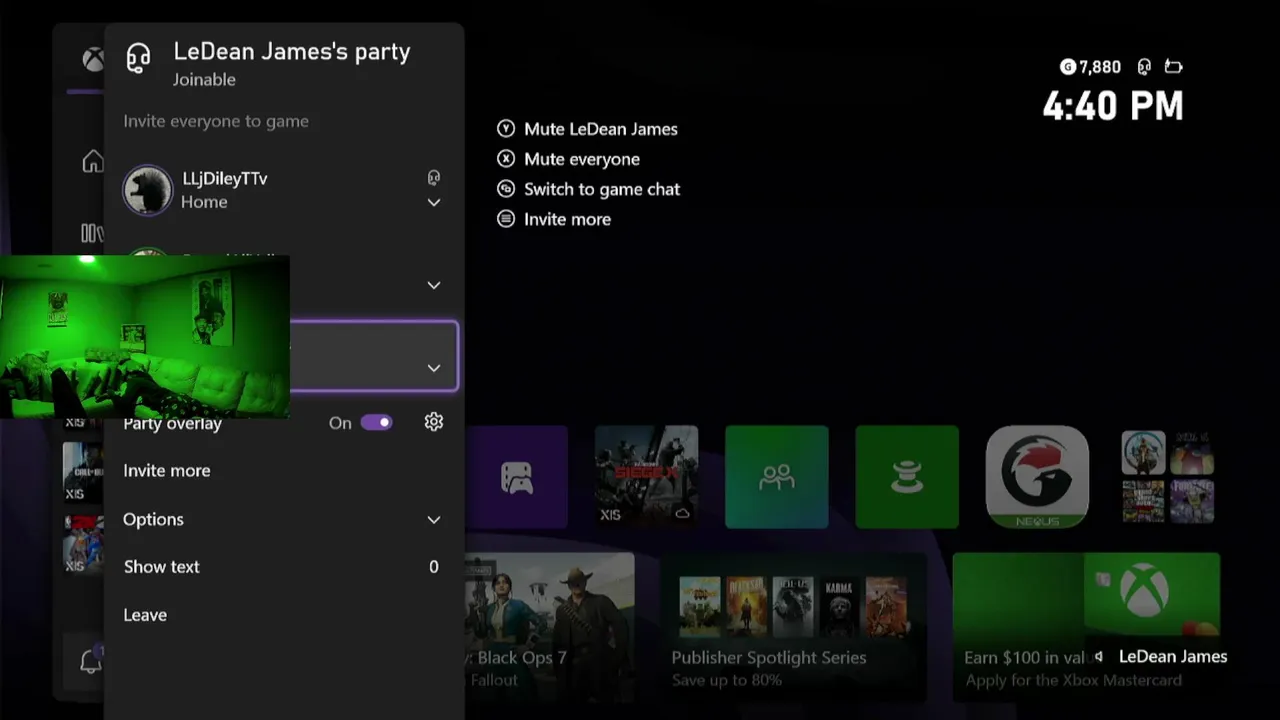This screenshot has width=1280, height=720.
Task: Expand the highlighted party member chevron
Action: (433, 368)
